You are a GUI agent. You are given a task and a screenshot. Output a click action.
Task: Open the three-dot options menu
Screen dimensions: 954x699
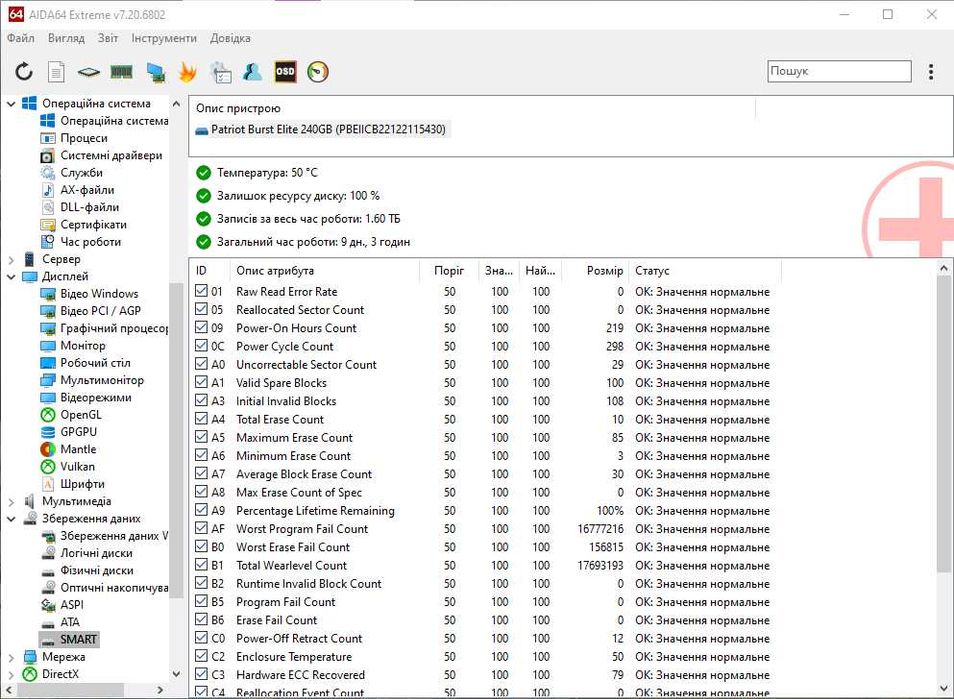[931, 72]
